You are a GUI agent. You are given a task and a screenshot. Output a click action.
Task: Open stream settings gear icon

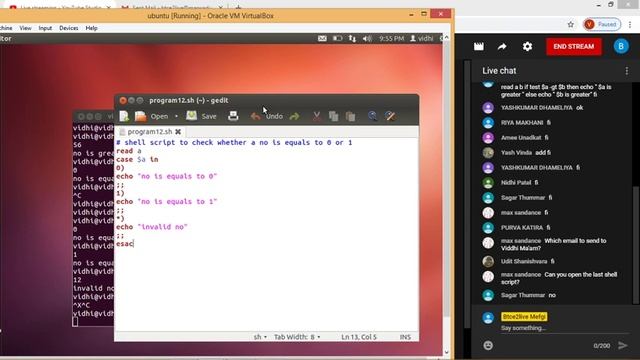527,47
